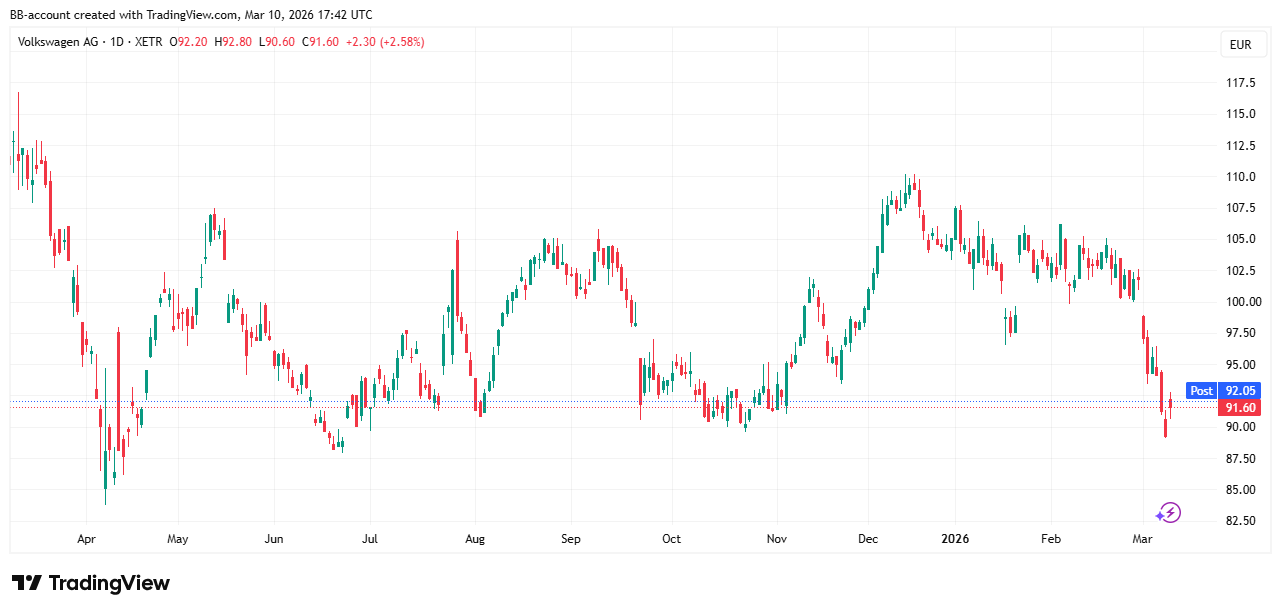Viewport: 1281px width, 613px height.
Task: Click the purple lightning bolt icon
Action: [x=1168, y=513]
